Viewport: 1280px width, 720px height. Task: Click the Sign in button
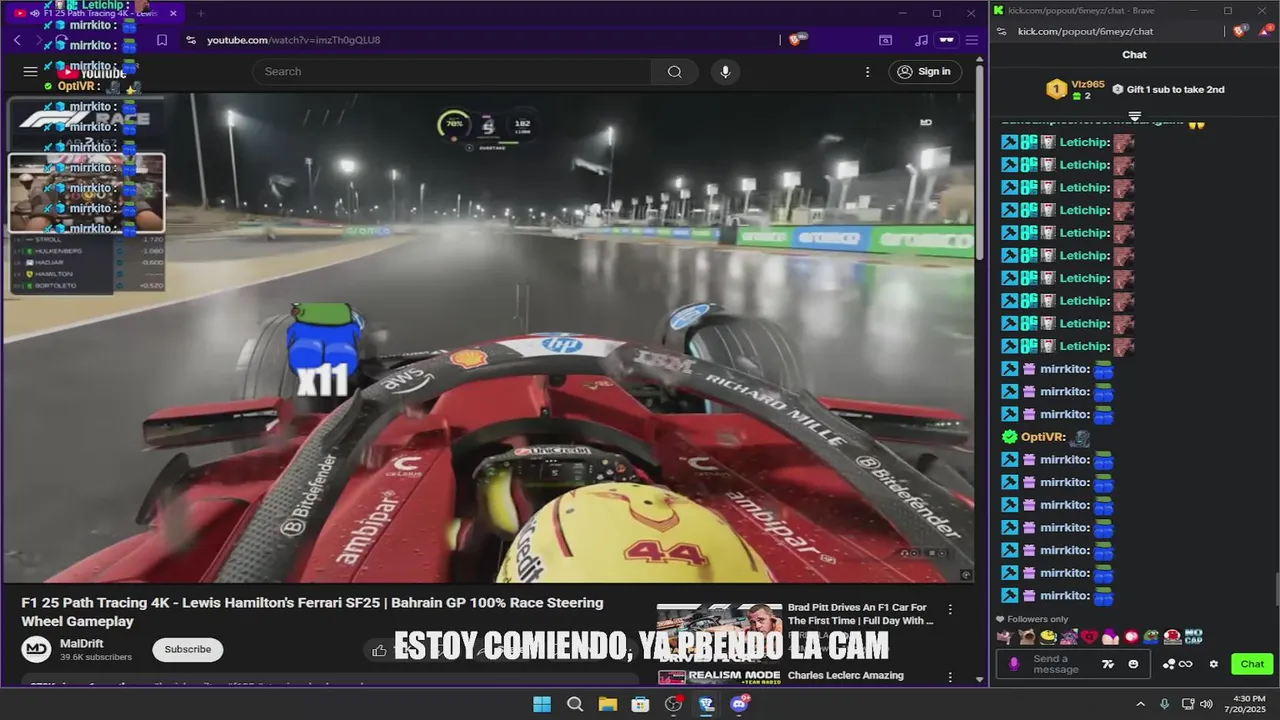pyautogui.click(x=924, y=71)
